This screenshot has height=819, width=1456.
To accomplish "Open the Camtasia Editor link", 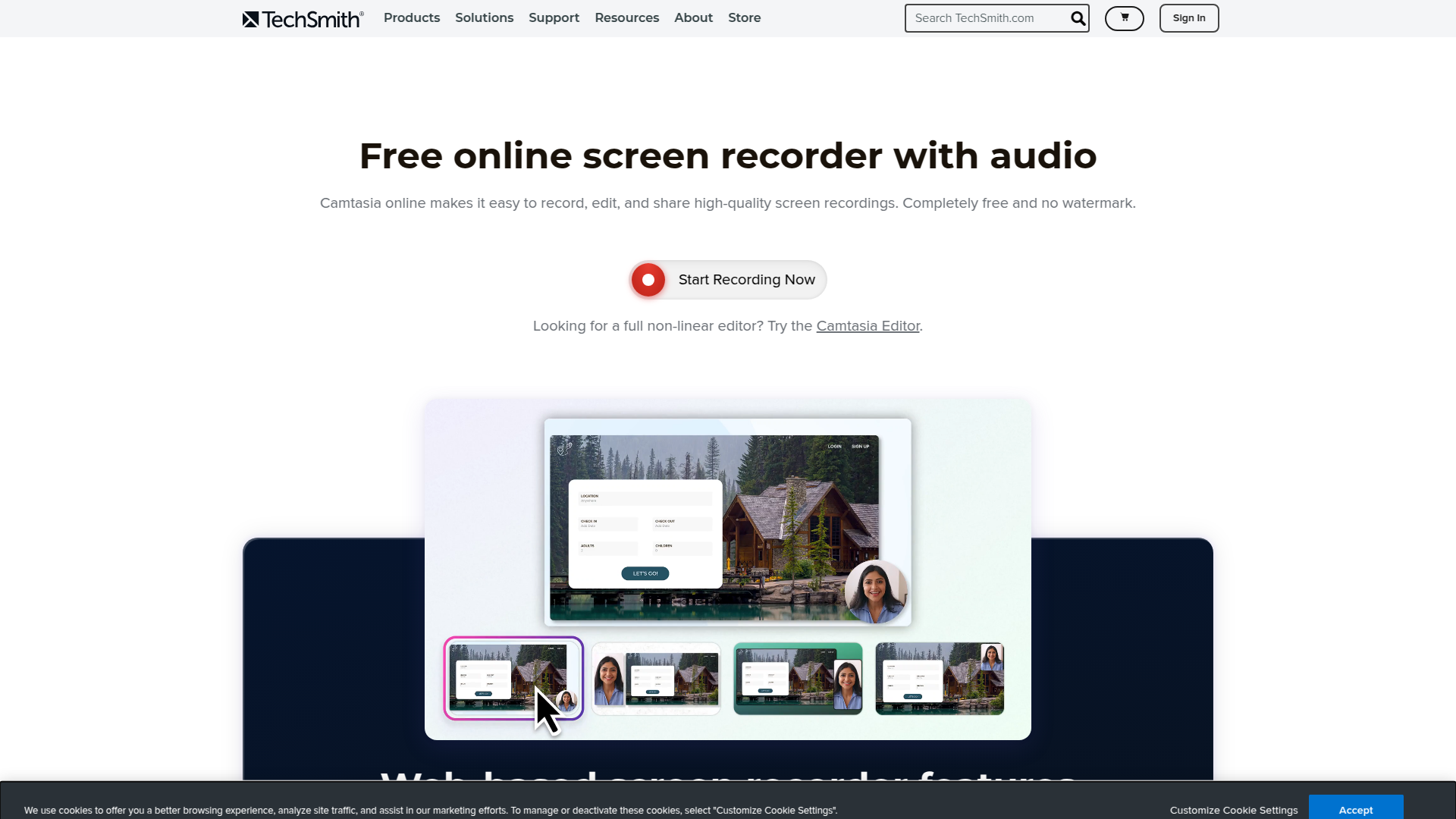I will coord(868,326).
